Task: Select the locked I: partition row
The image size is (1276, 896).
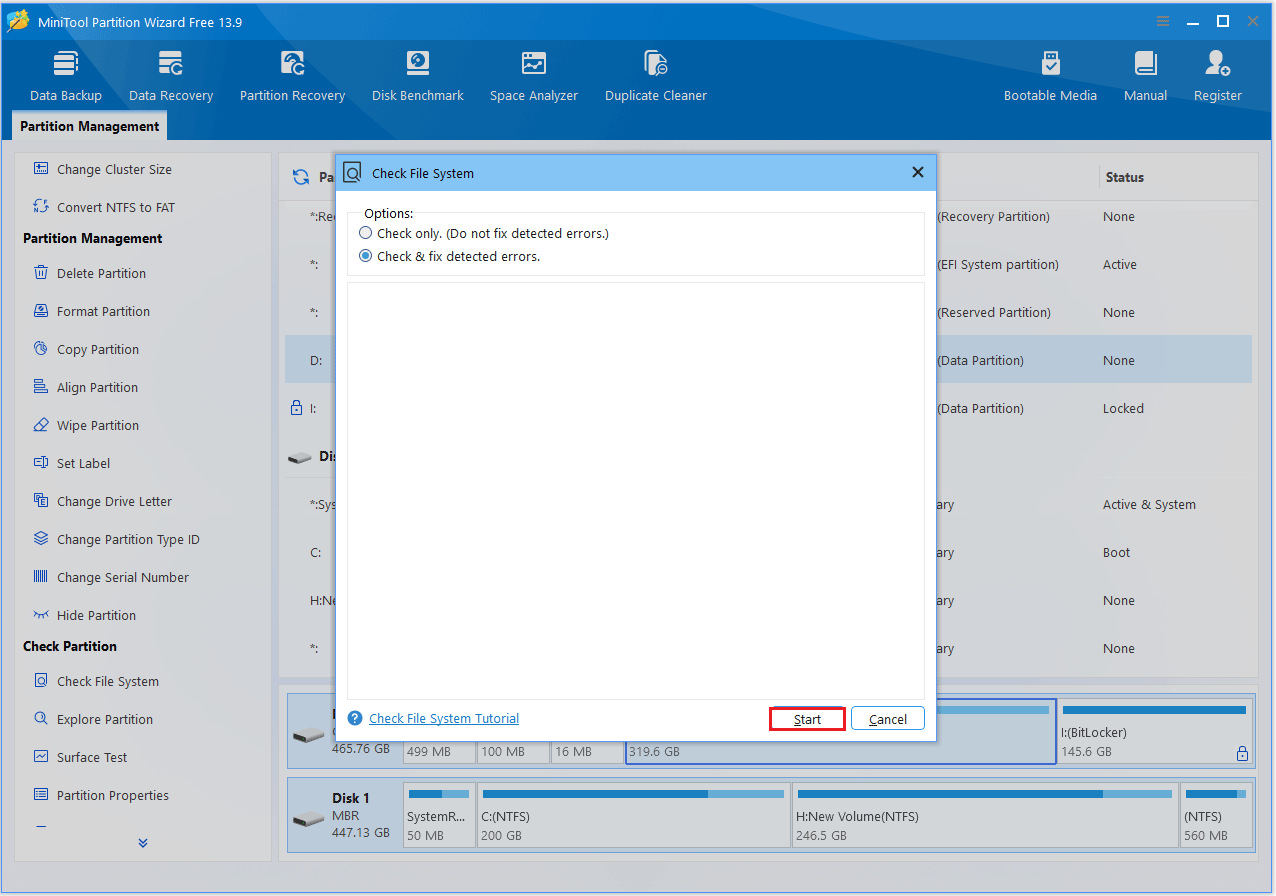Action: (768, 408)
